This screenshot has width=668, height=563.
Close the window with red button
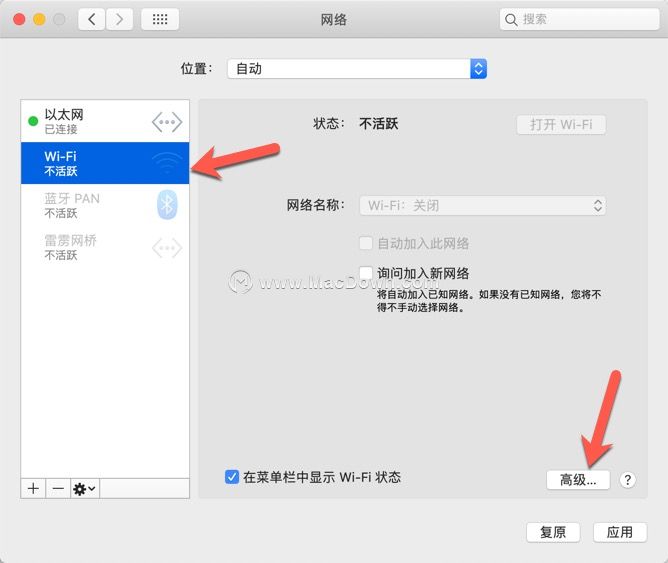(19, 20)
